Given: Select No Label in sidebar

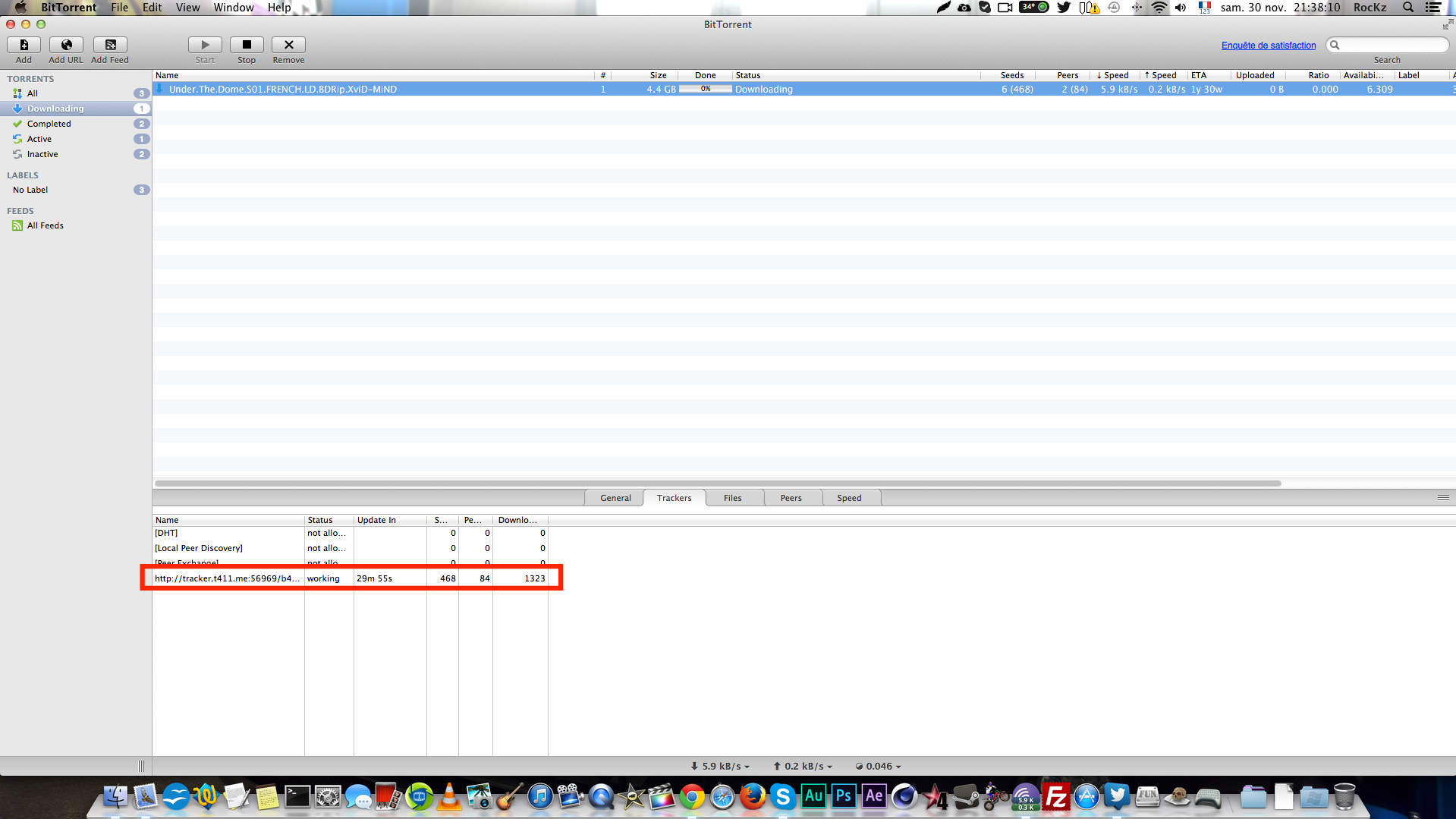Looking at the screenshot, I should coord(76,190).
